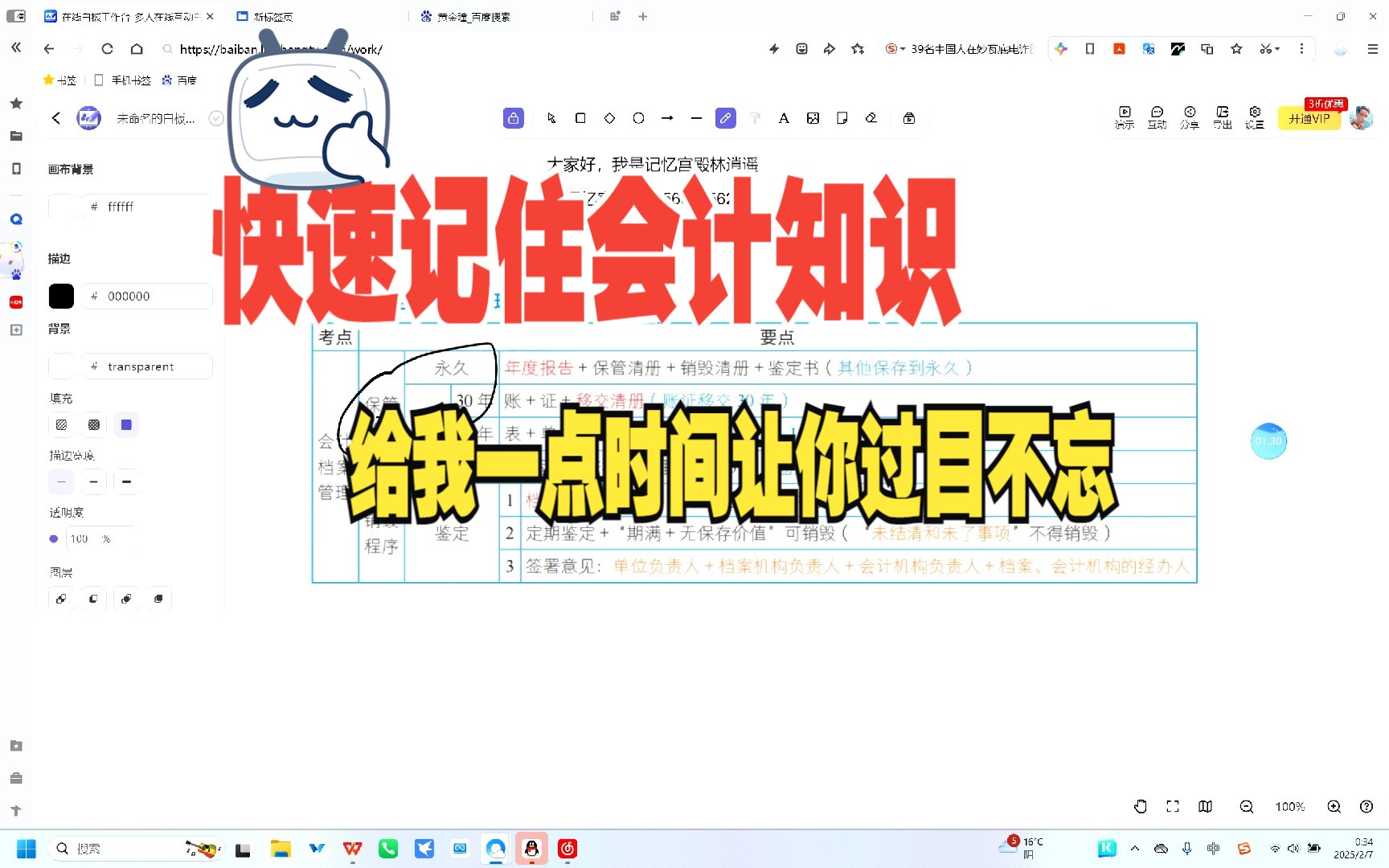Viewport: 1389px width, 868px height.
Task: Click the 开通VIP button
Action: point(1309,118)
